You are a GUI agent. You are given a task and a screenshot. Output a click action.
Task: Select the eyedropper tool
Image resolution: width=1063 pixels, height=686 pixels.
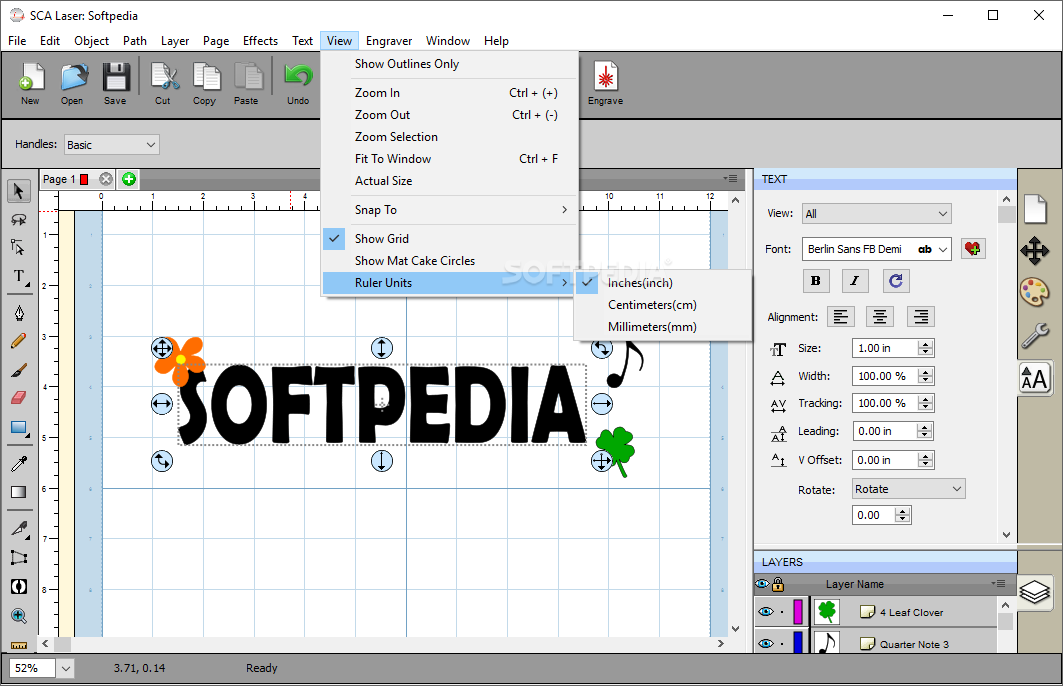(x=19, y=464)
